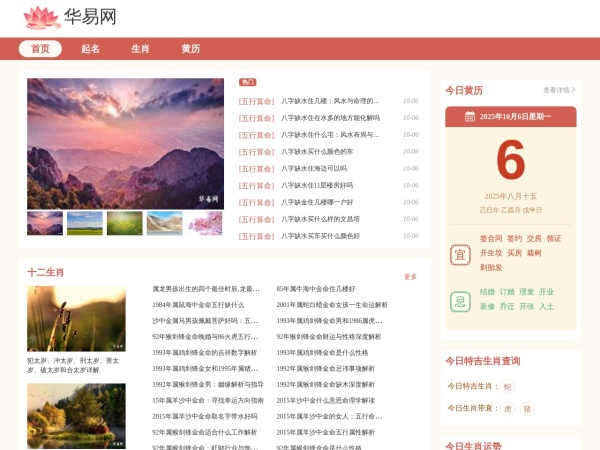Click lunar date 2025年八月十五
Screen dimensions: 600x450
click(x=510, y=196)
